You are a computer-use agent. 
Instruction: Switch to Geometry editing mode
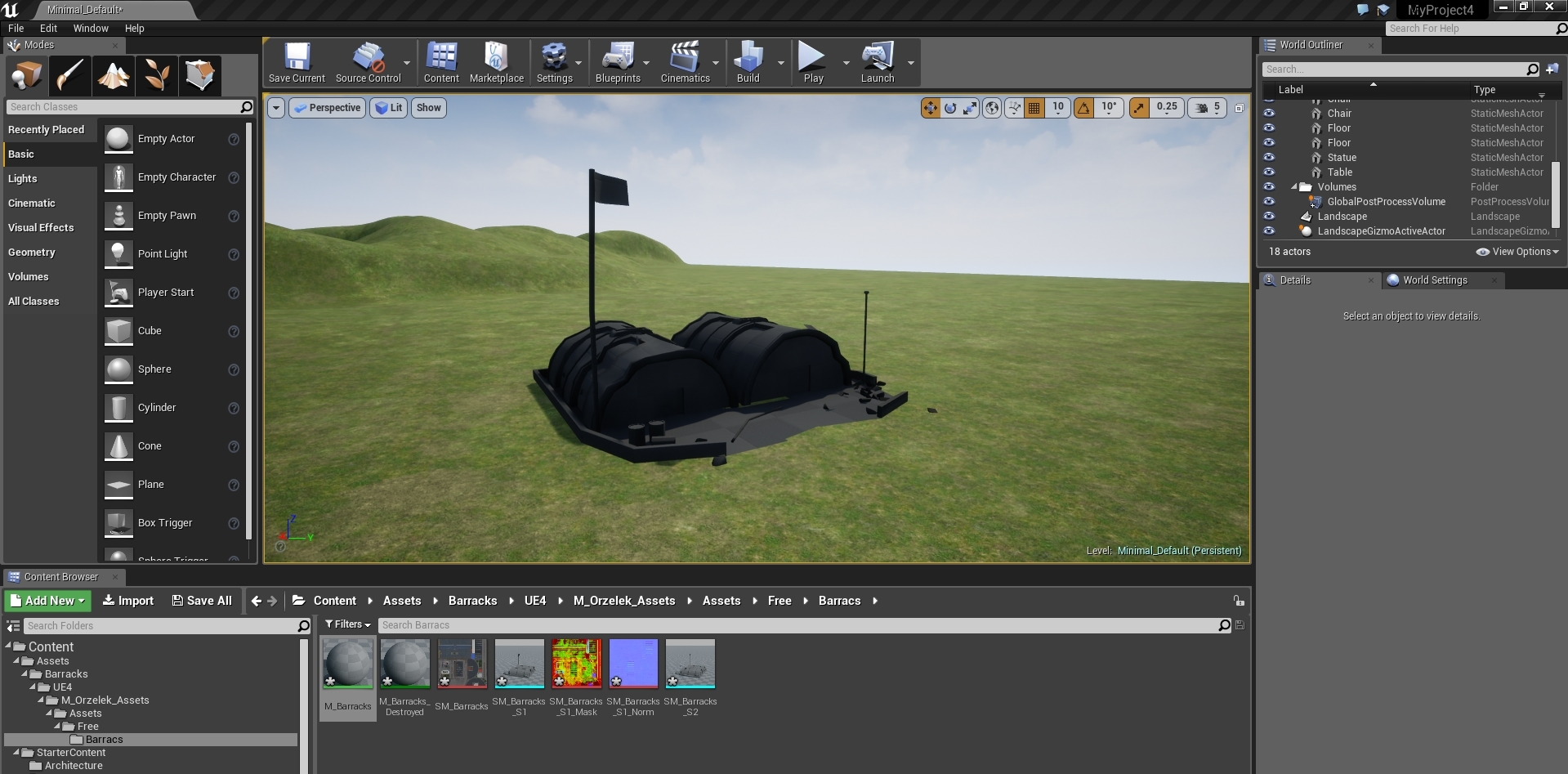pos(199,75)
